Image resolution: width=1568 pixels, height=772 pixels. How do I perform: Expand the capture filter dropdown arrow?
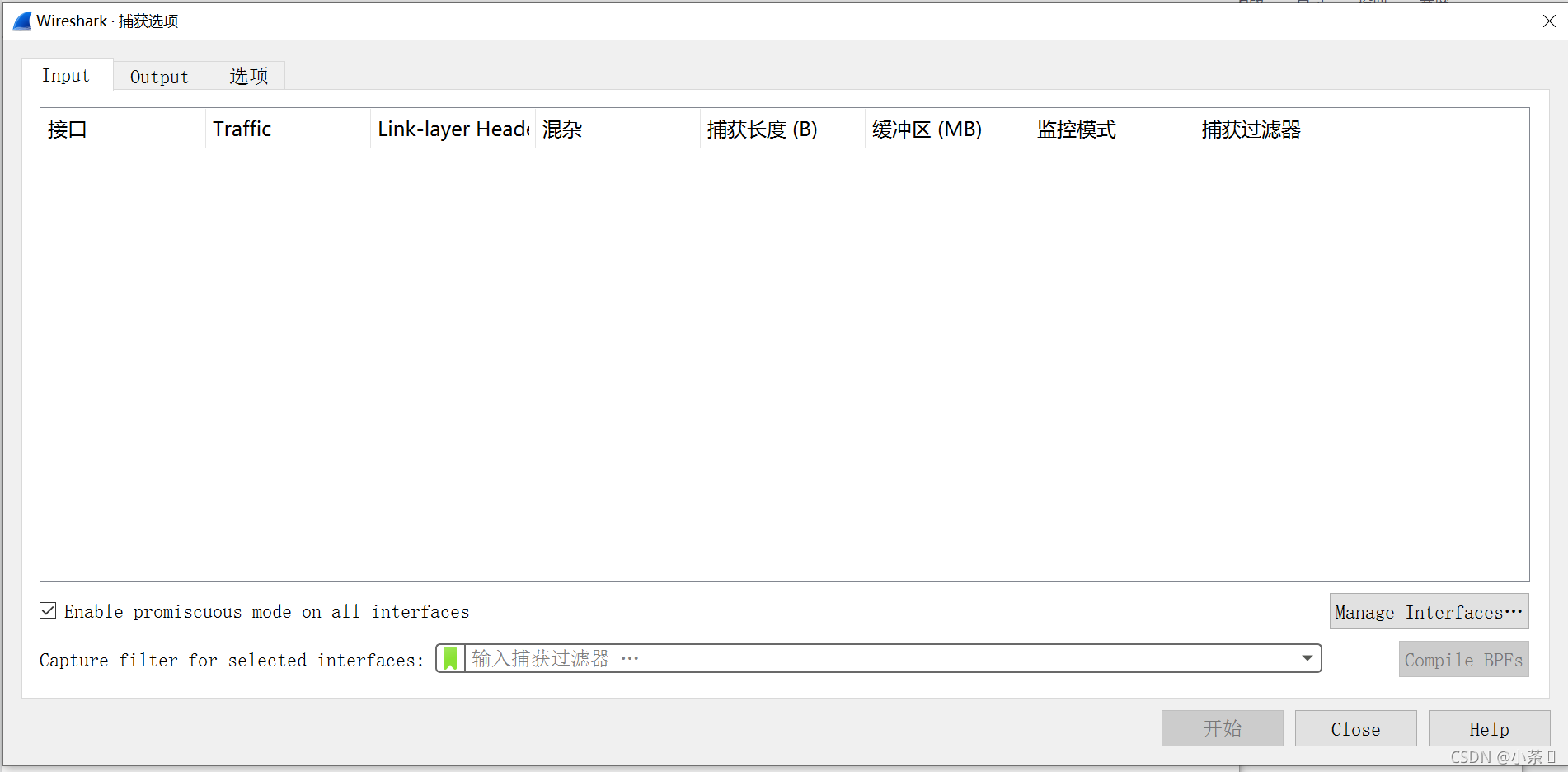[1307, 658]
